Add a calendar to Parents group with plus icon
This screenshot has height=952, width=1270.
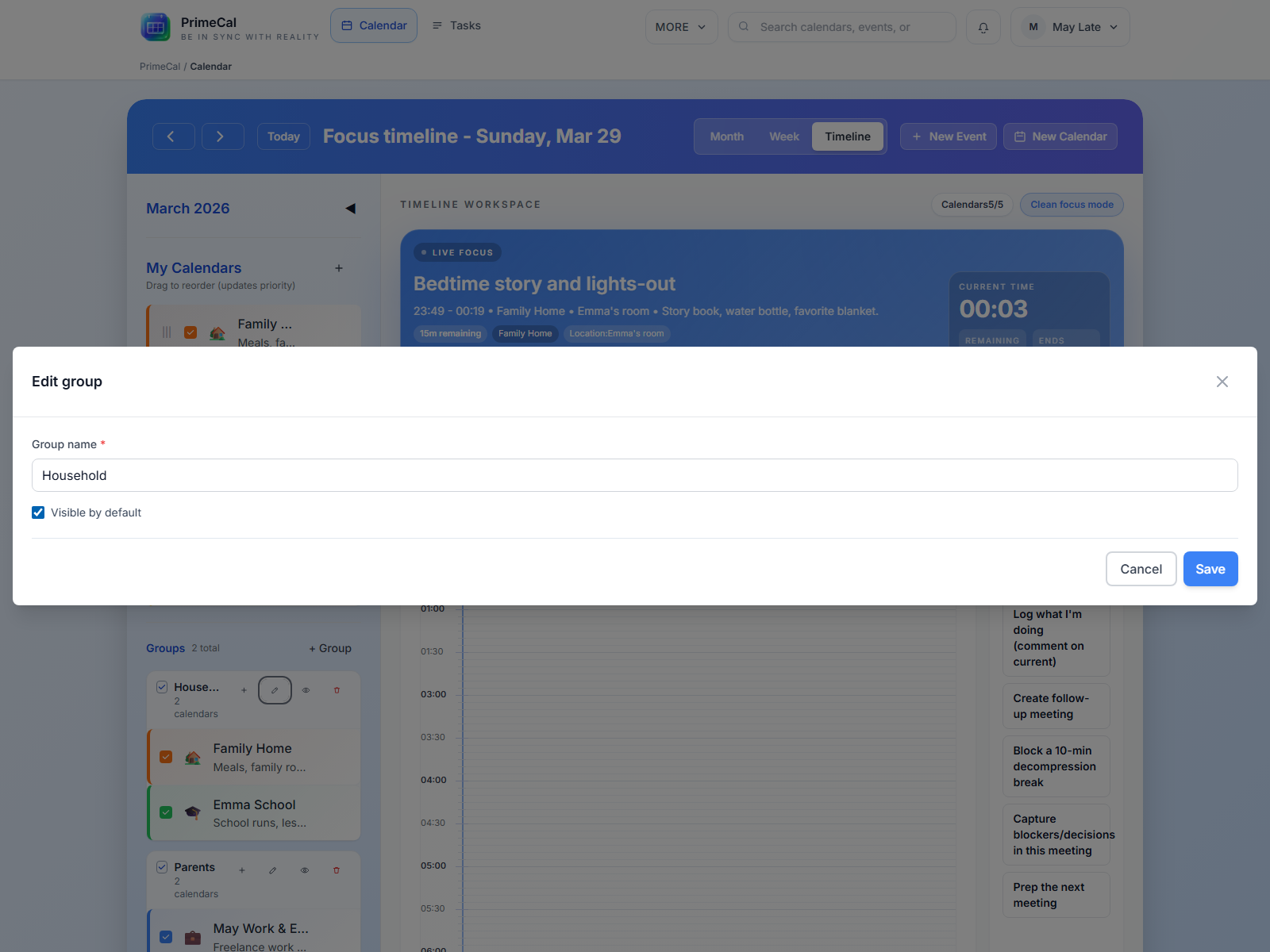click(241, 870)
